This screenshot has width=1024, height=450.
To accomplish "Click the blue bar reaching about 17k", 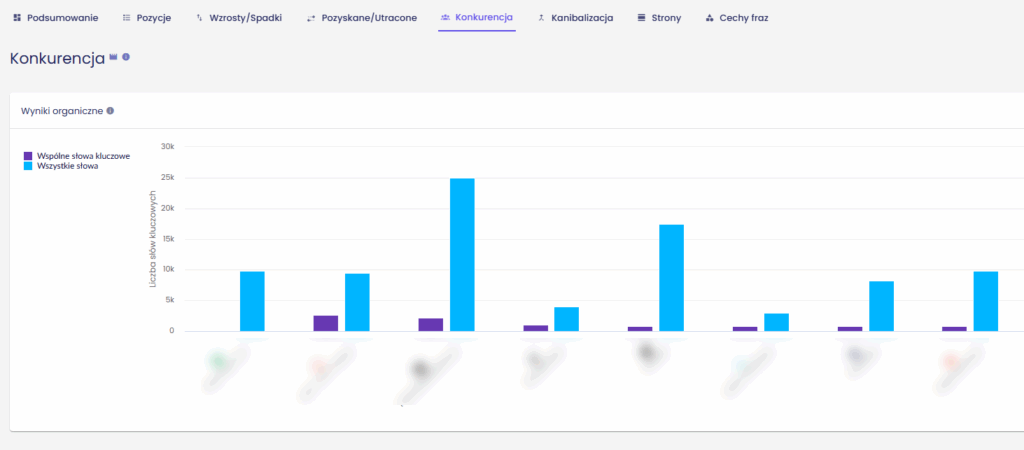I will click(x=671, y=277).
